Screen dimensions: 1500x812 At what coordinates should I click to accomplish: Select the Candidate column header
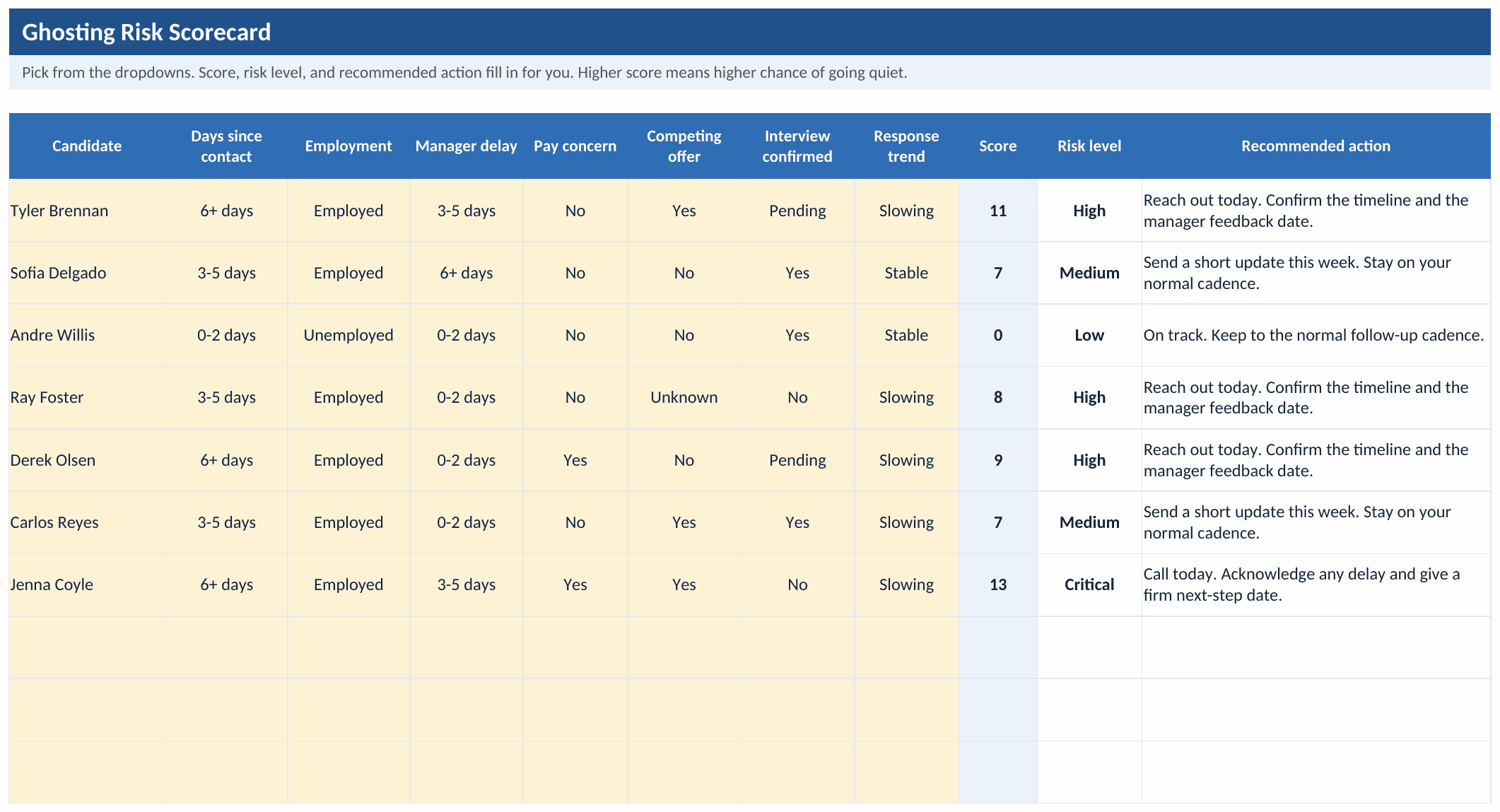point(87,146)
